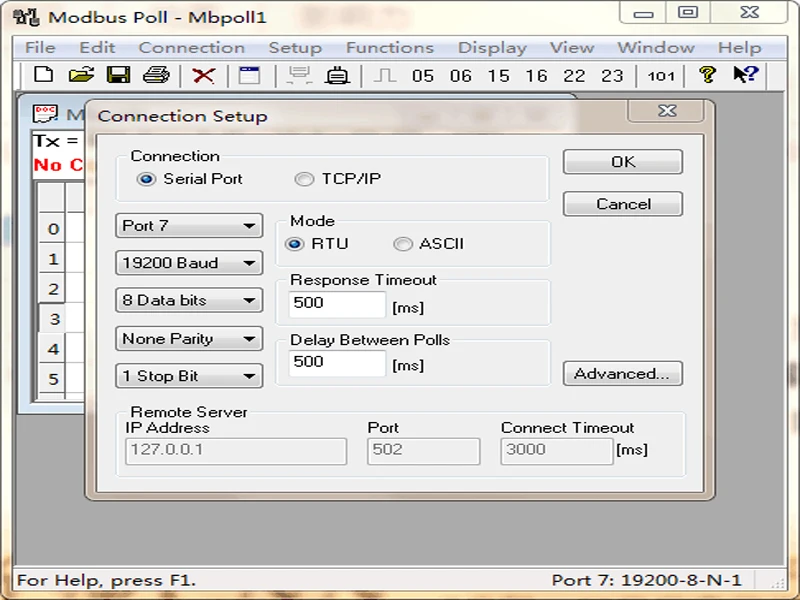Close the Connection Setup dialog
Viewport: 800px width, 600px height.
[666, 111]
